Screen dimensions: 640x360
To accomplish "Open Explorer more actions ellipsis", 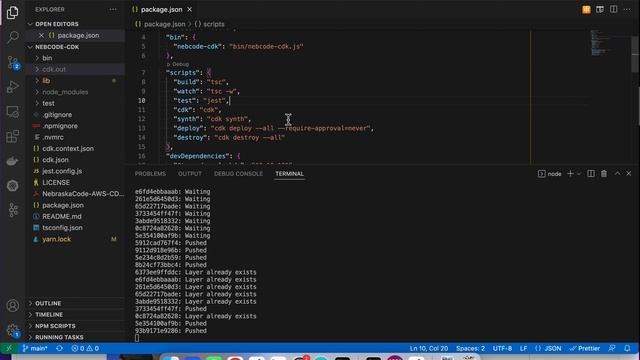I will [x=113, y=9].
